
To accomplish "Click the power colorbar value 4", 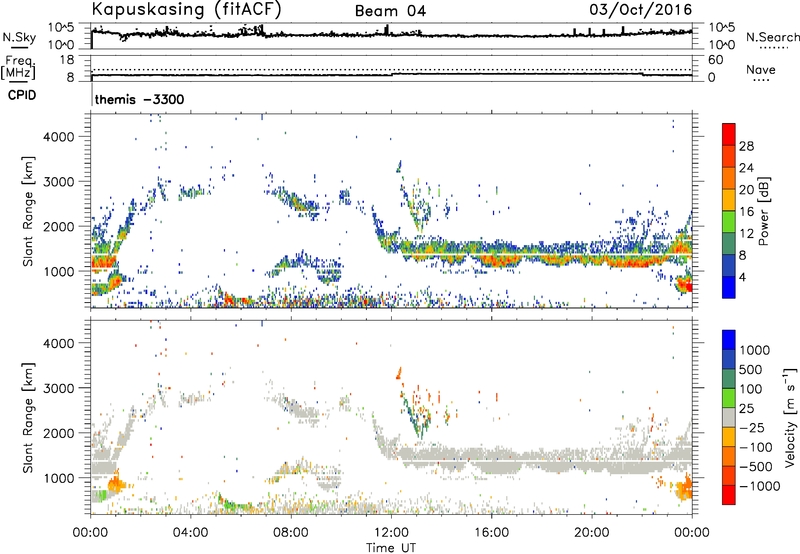I will click(743, 278).
